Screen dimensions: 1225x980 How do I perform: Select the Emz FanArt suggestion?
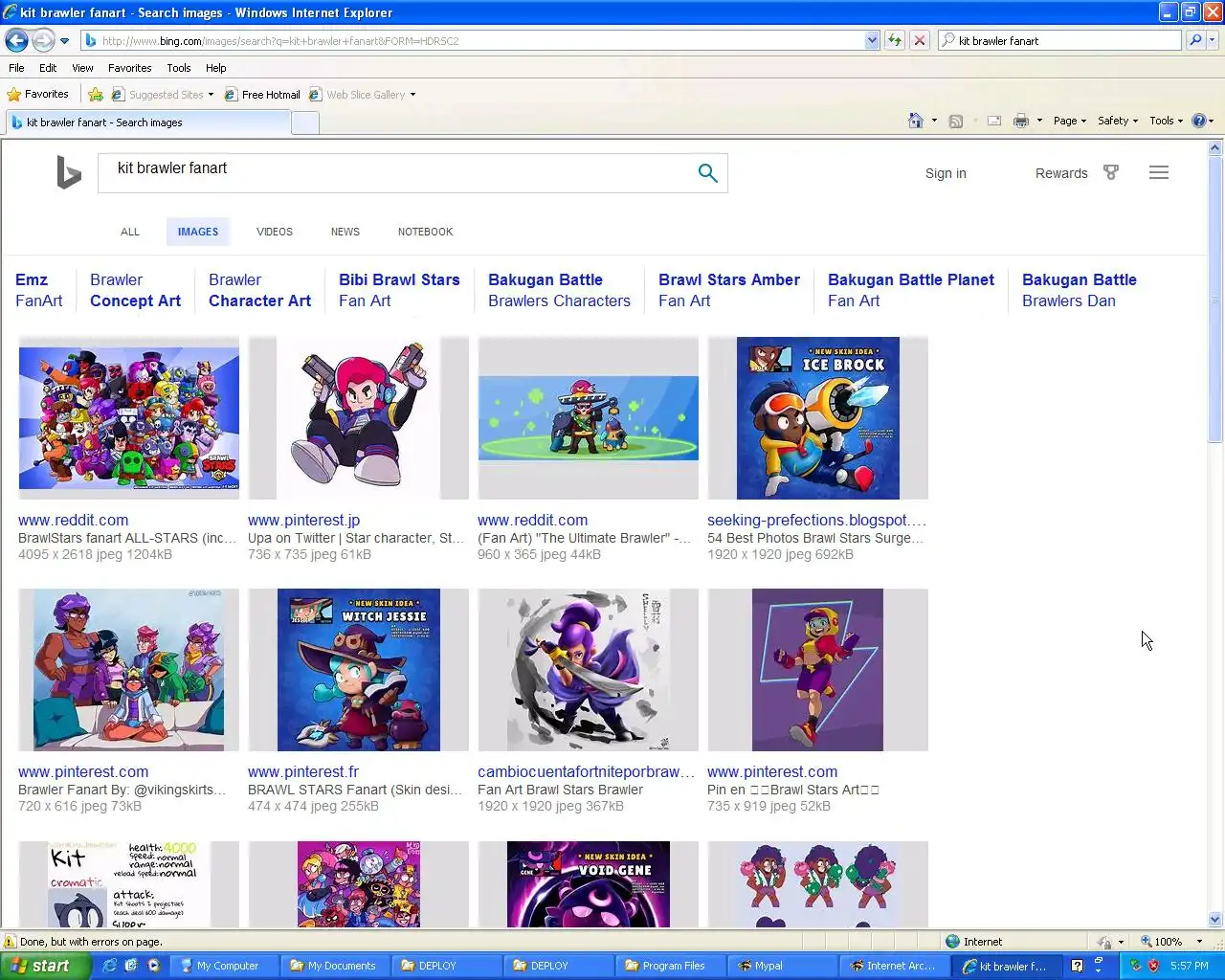coord(38,290)
